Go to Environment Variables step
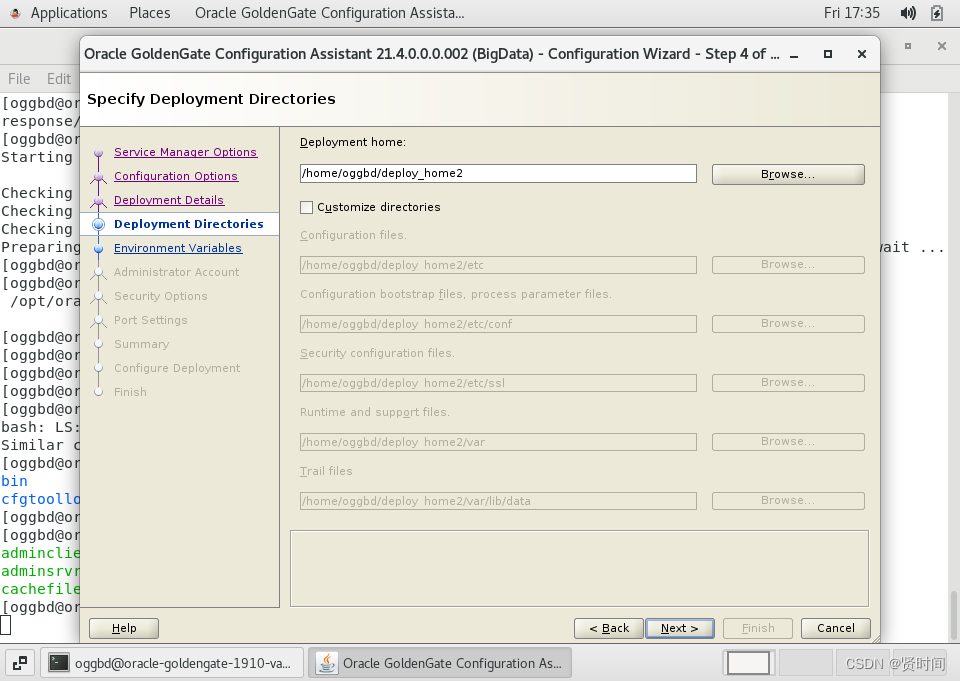This screenshot has width=960, height=681. pos(178,248)
